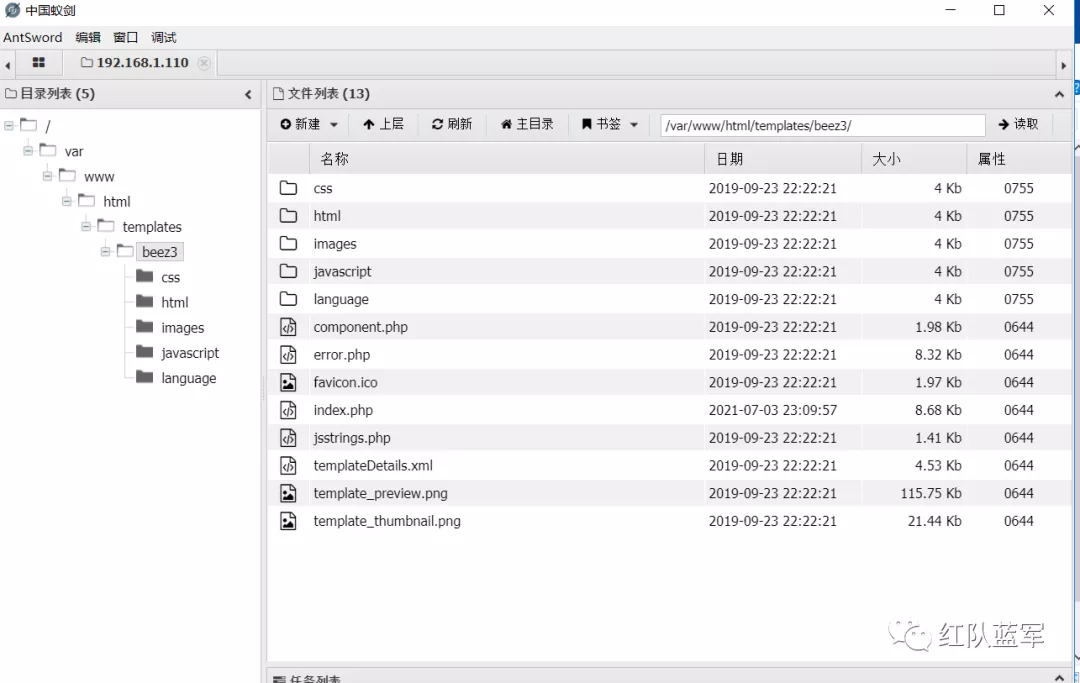This screenshot has width=1080, height=683.
Task: Select the index.php file name
Action: tap(343, 410)
